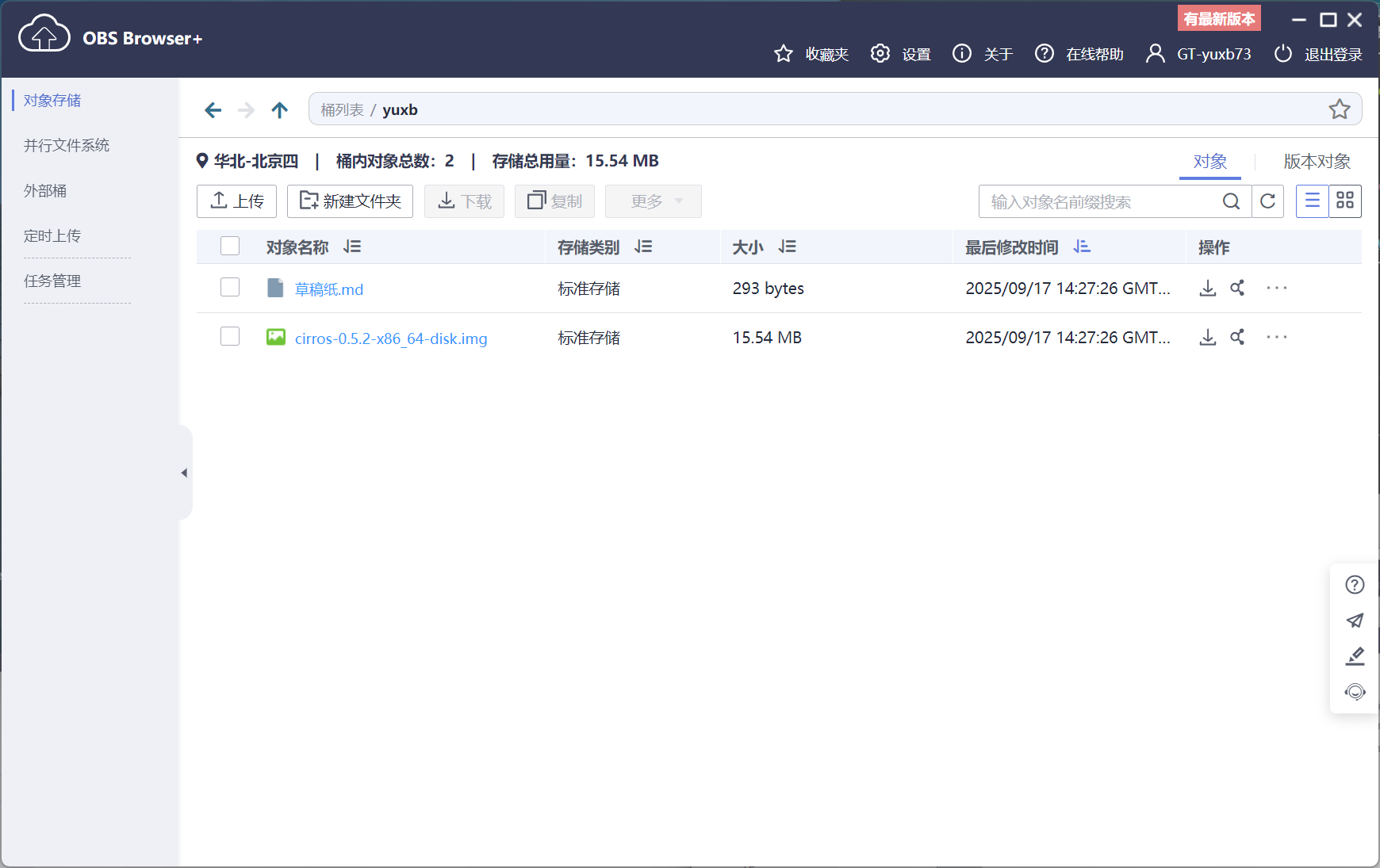
Task: Open the 草稿纸.md object link
Action: 329,289
